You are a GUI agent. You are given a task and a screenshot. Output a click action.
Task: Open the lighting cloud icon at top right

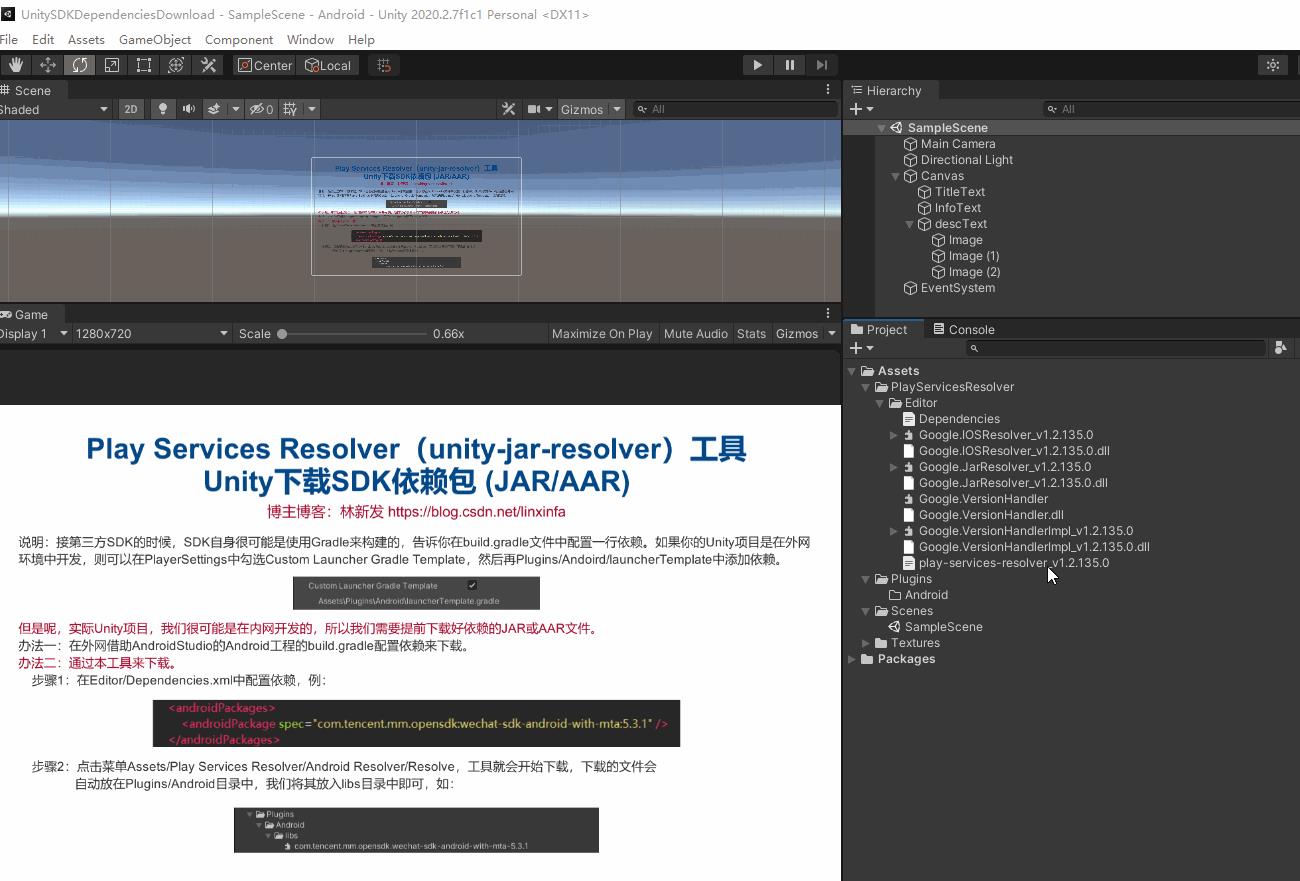(x=1272, y=65)
